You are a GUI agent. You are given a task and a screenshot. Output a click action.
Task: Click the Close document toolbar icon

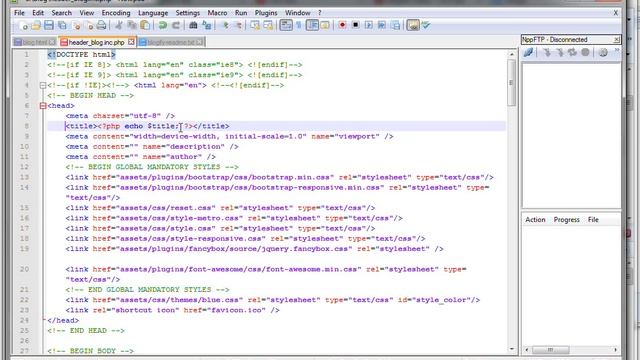point(76,25)
